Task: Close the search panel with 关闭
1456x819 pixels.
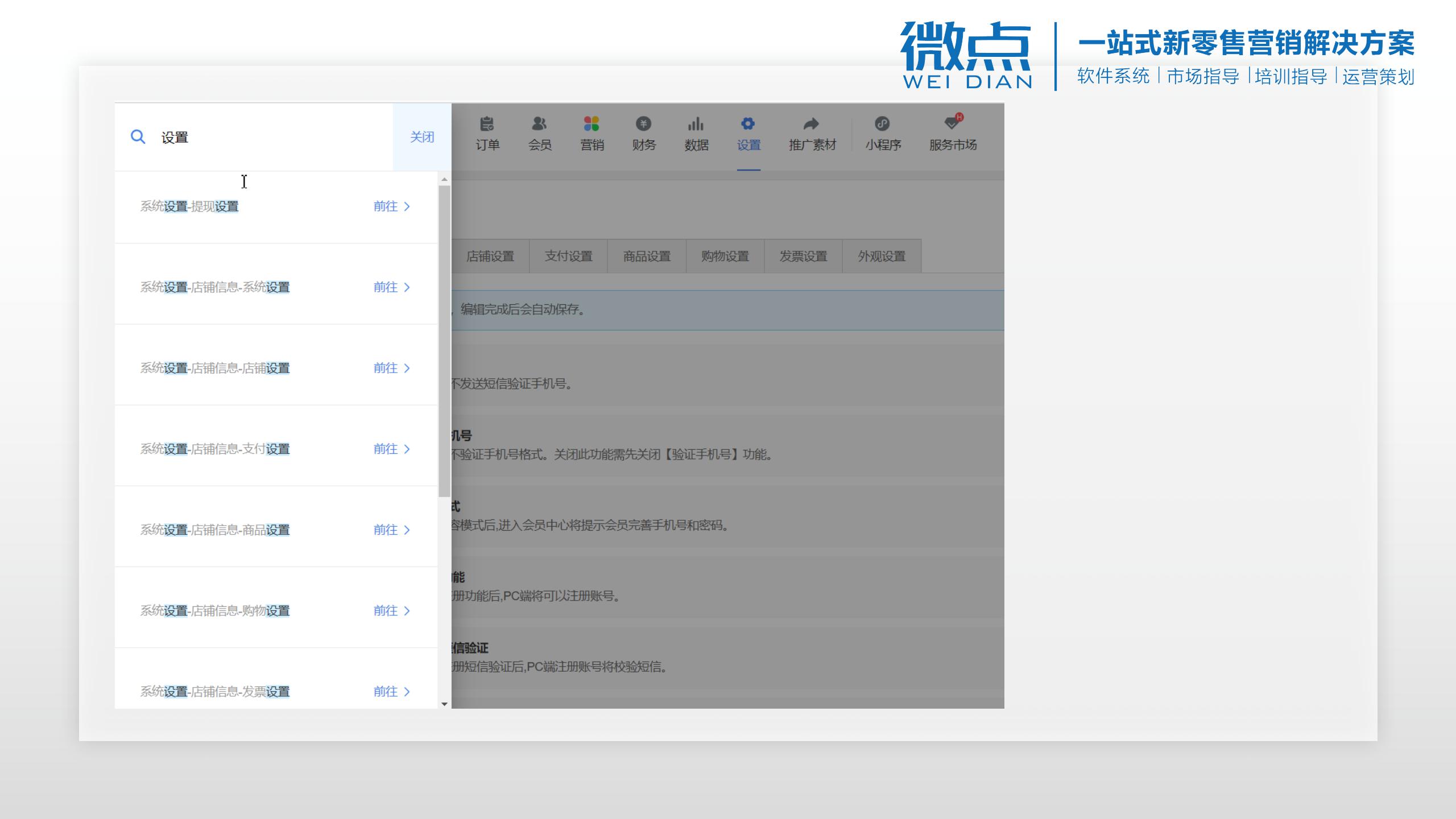Action: [422, 137]
